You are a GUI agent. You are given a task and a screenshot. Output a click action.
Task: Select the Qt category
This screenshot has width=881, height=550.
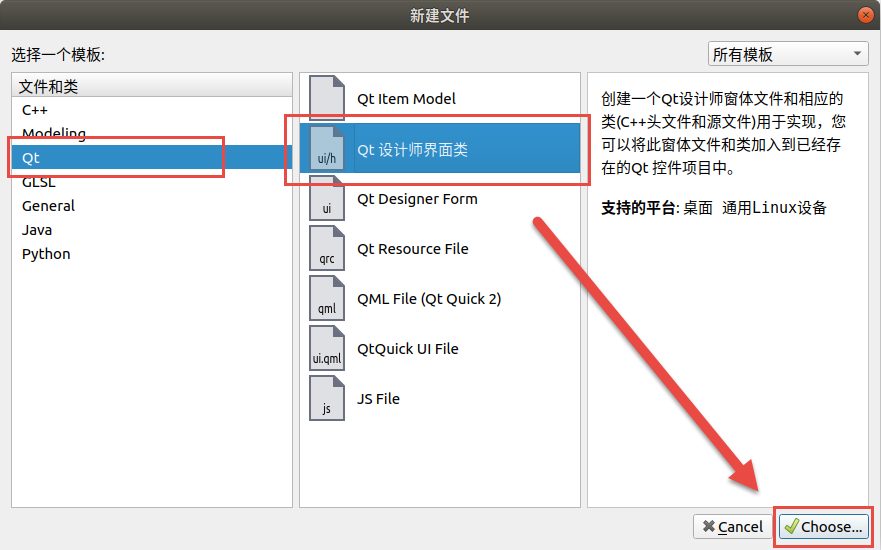(x=152, y=157)
